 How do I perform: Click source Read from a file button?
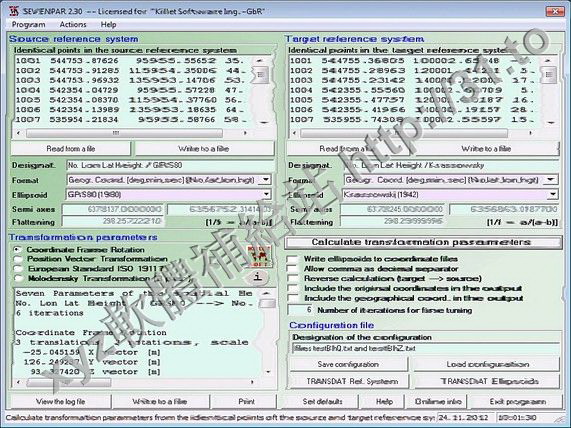[x=71, y=149]
